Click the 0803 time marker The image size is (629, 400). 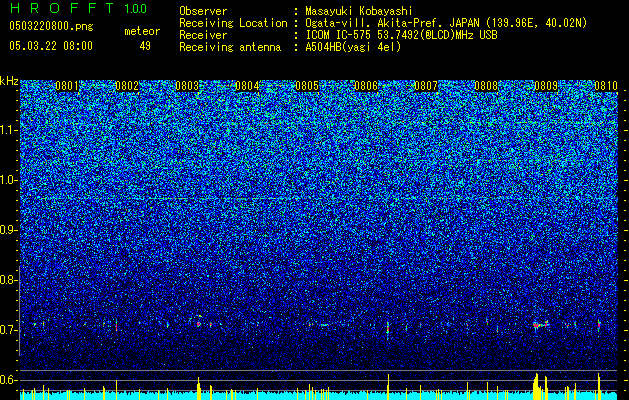(187, 86)
